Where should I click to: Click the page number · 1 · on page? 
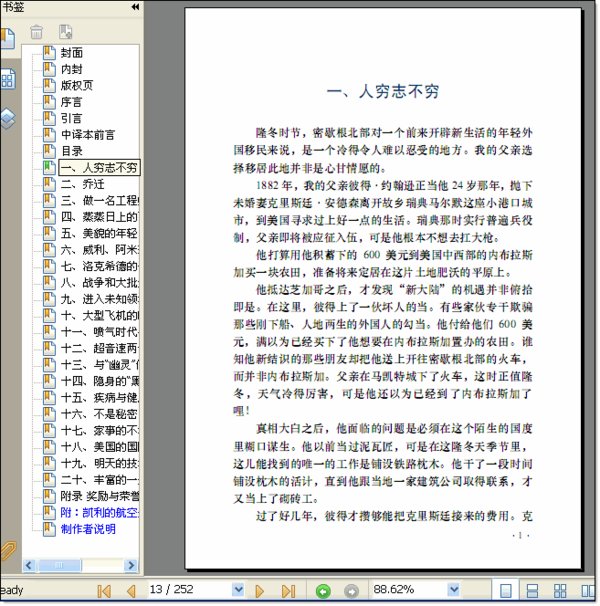[521, 535]
